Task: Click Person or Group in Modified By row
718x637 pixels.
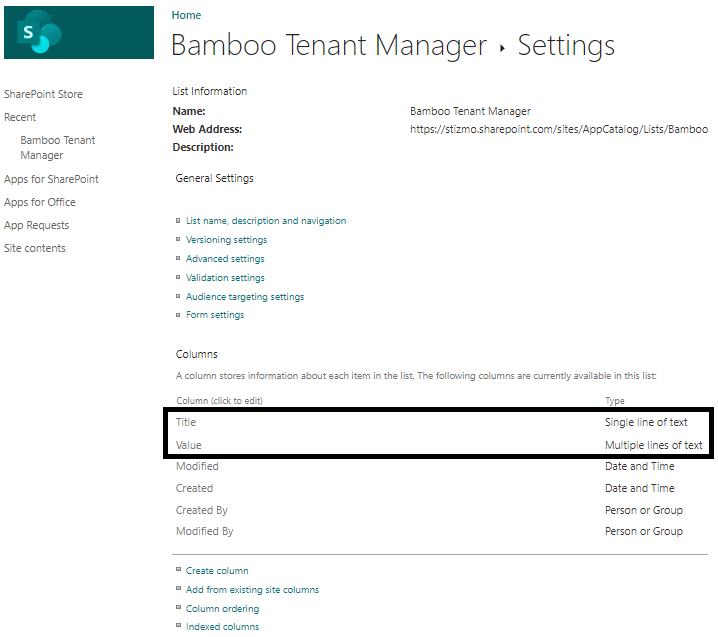Action: [x=644, y=531]
